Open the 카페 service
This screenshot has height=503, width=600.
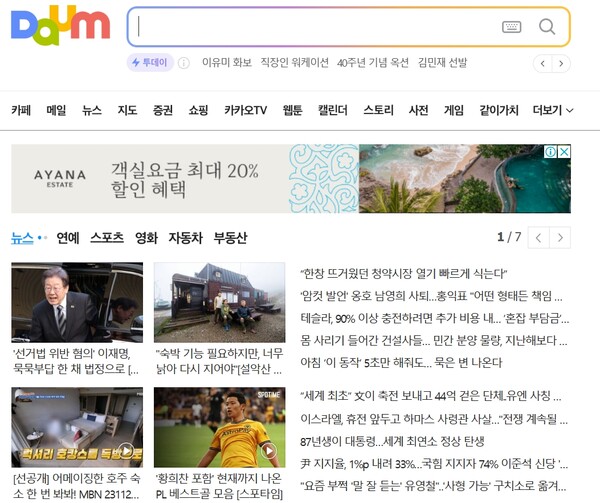pyautogui.click(x=21, y=111)
